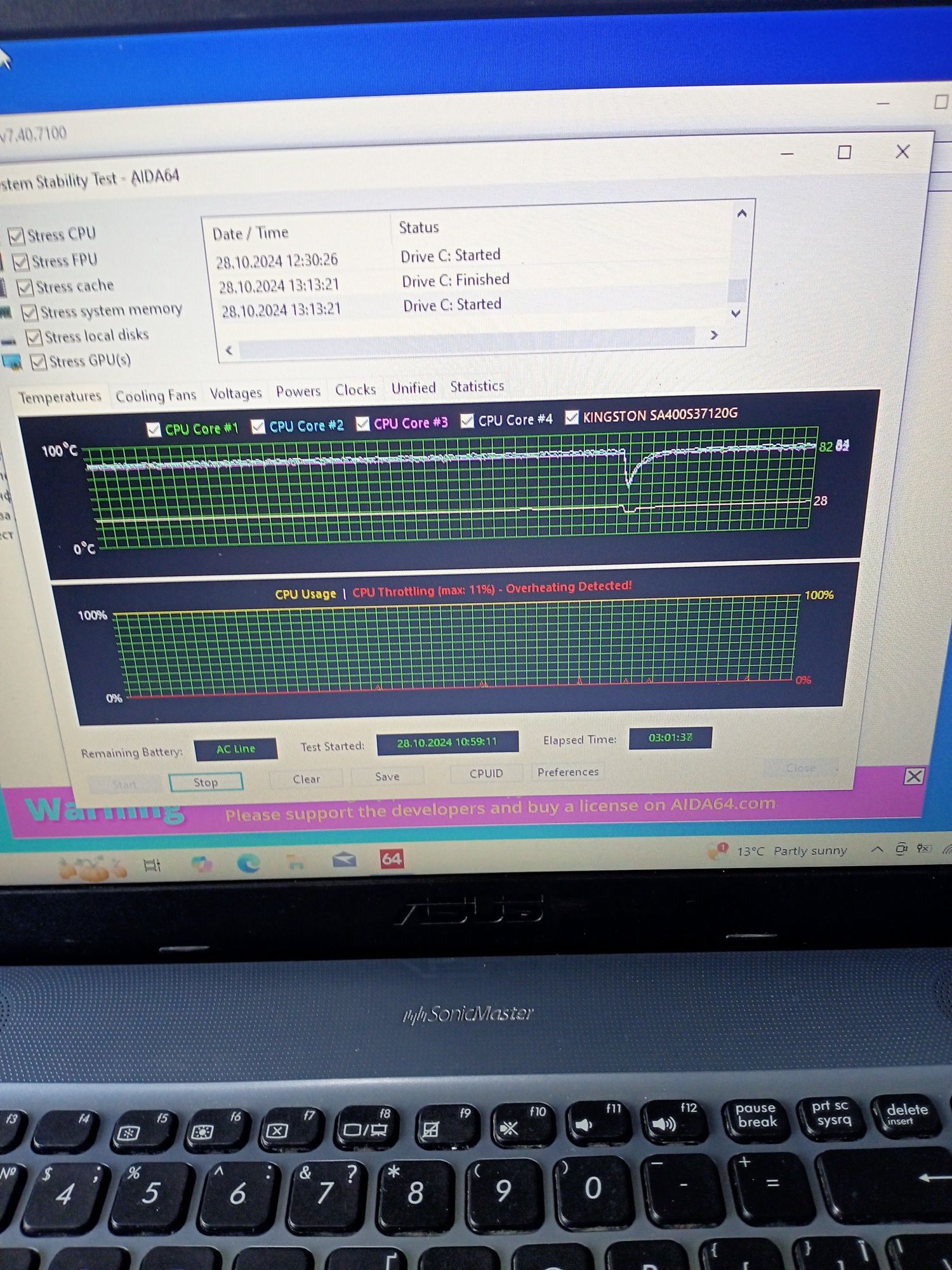This screenshot has height=1270, width=952.
Task: Click the CPU Throttling overheating warning label
Action: pos(492,589)
